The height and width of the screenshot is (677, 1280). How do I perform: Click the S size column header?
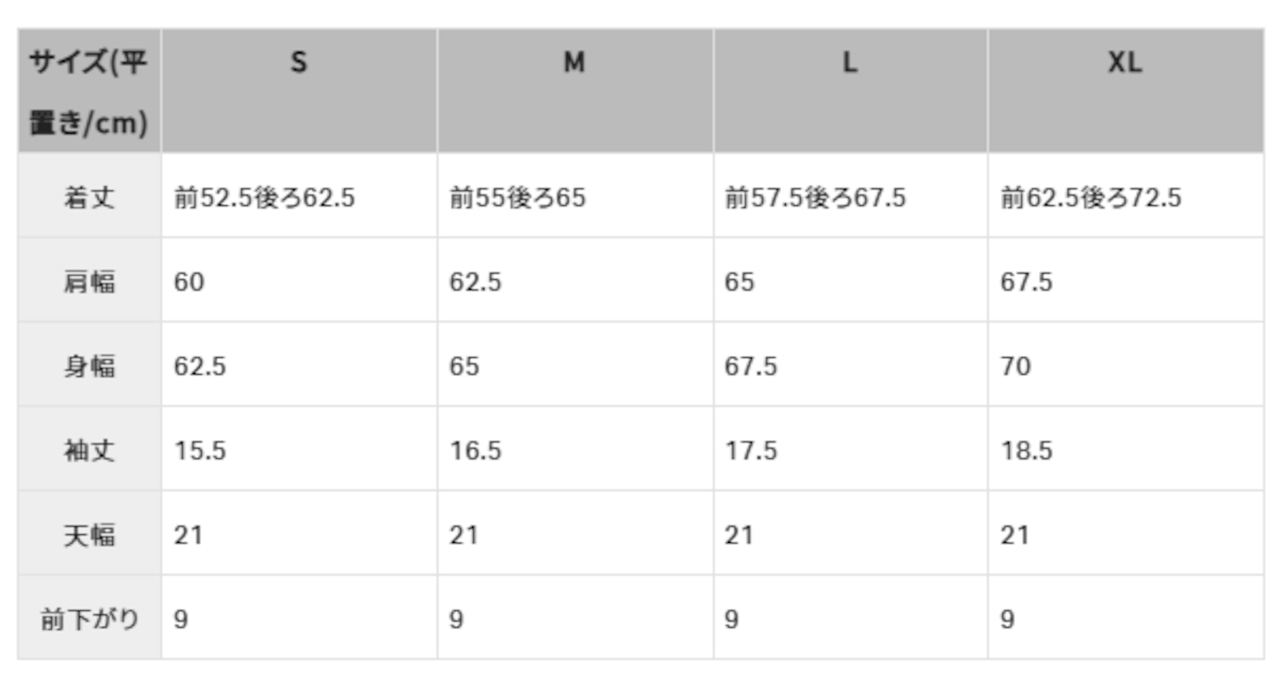click(299, 91)
